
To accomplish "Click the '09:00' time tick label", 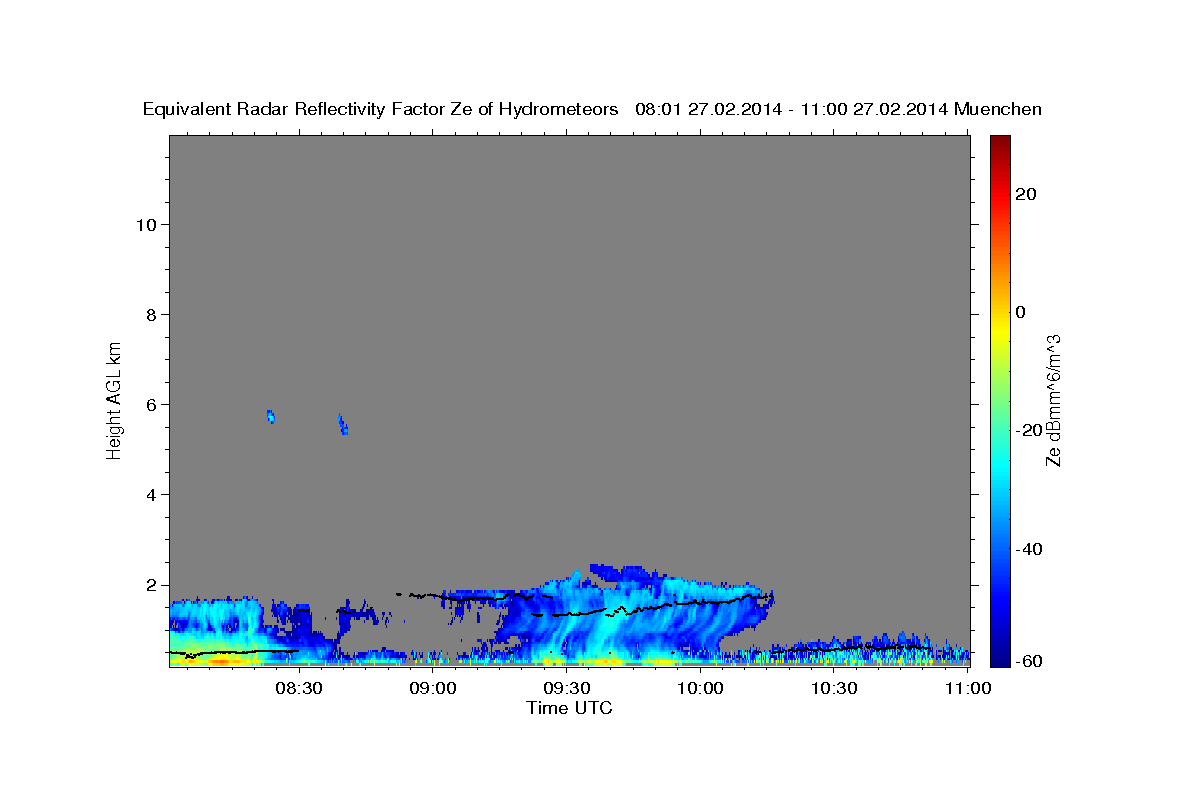I will [433, 688].
